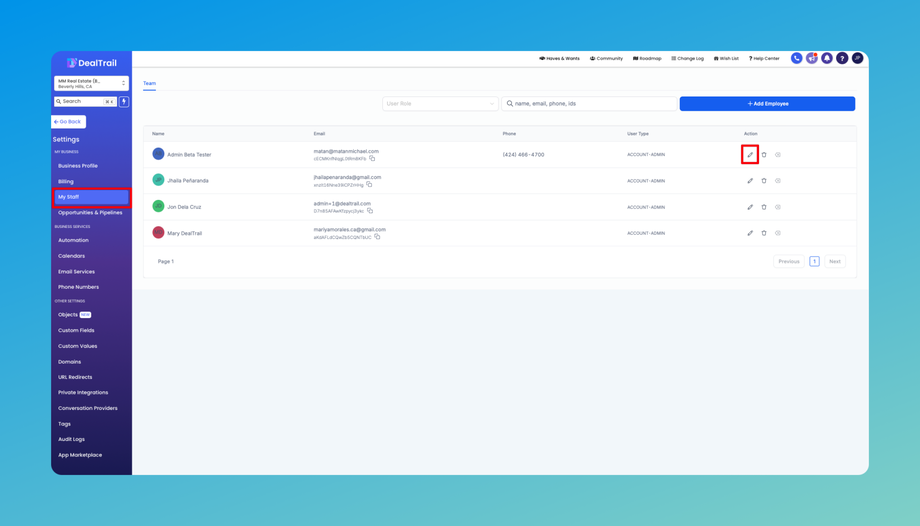Open the User Role dropdown
This screenshot has height=526, width=920.
[x=440, y=103]
